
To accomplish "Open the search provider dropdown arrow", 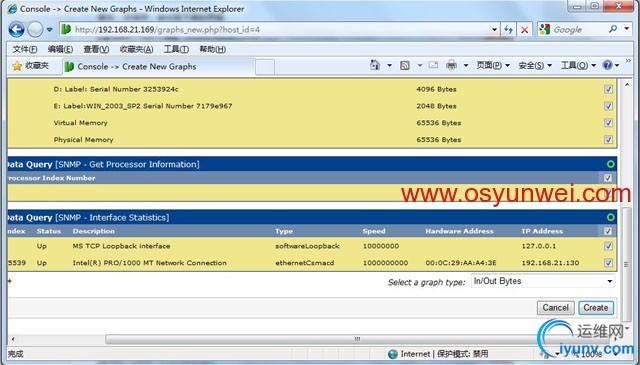I will 627,29.
